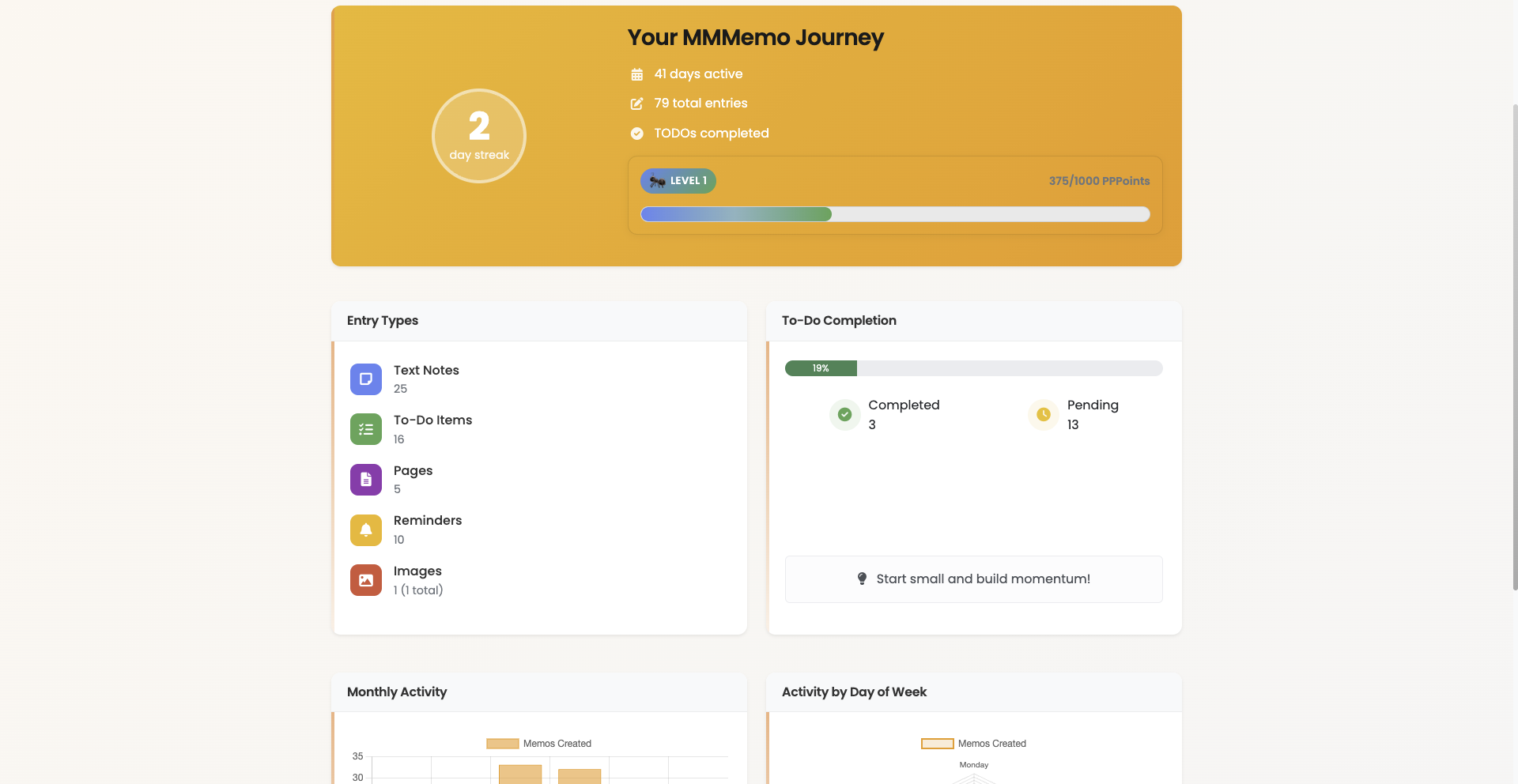This screenshot has height=784, width=1518.
Task: Click the 'Your MMMemo Journey' heading
Action: coord(755,37)
